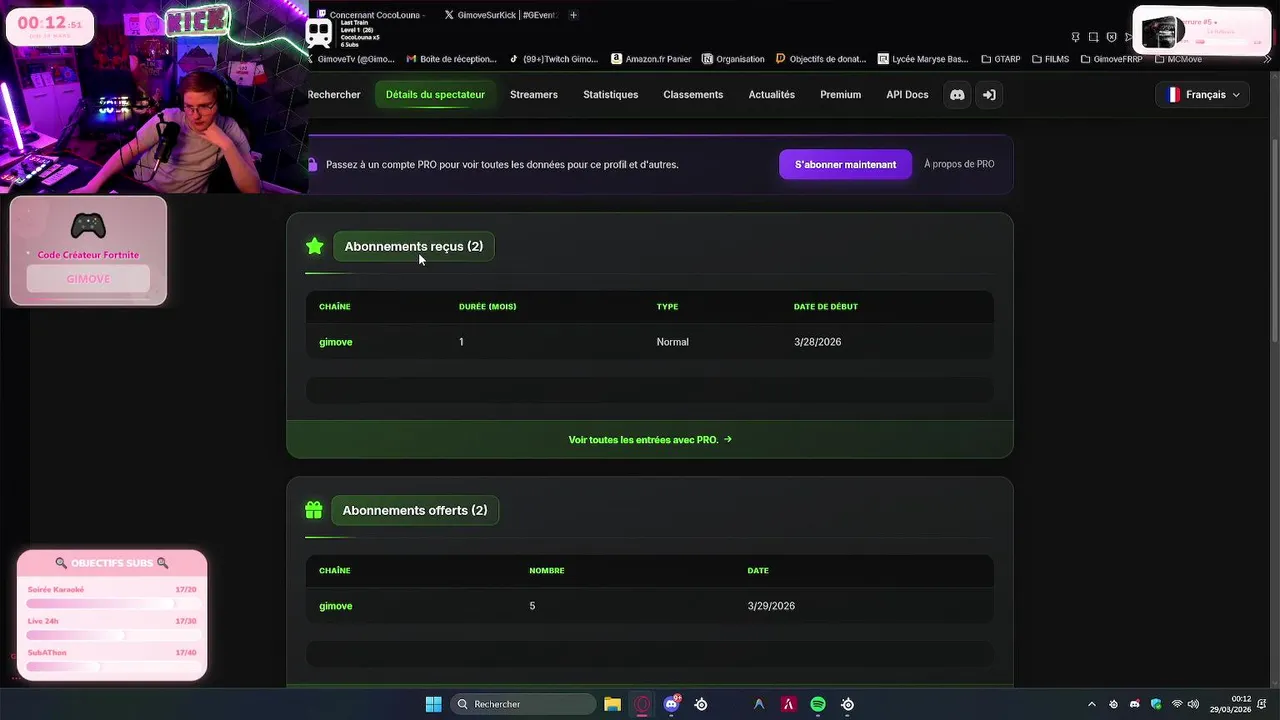
Task: Go to the Classements page
Action: tap(693, 95)
